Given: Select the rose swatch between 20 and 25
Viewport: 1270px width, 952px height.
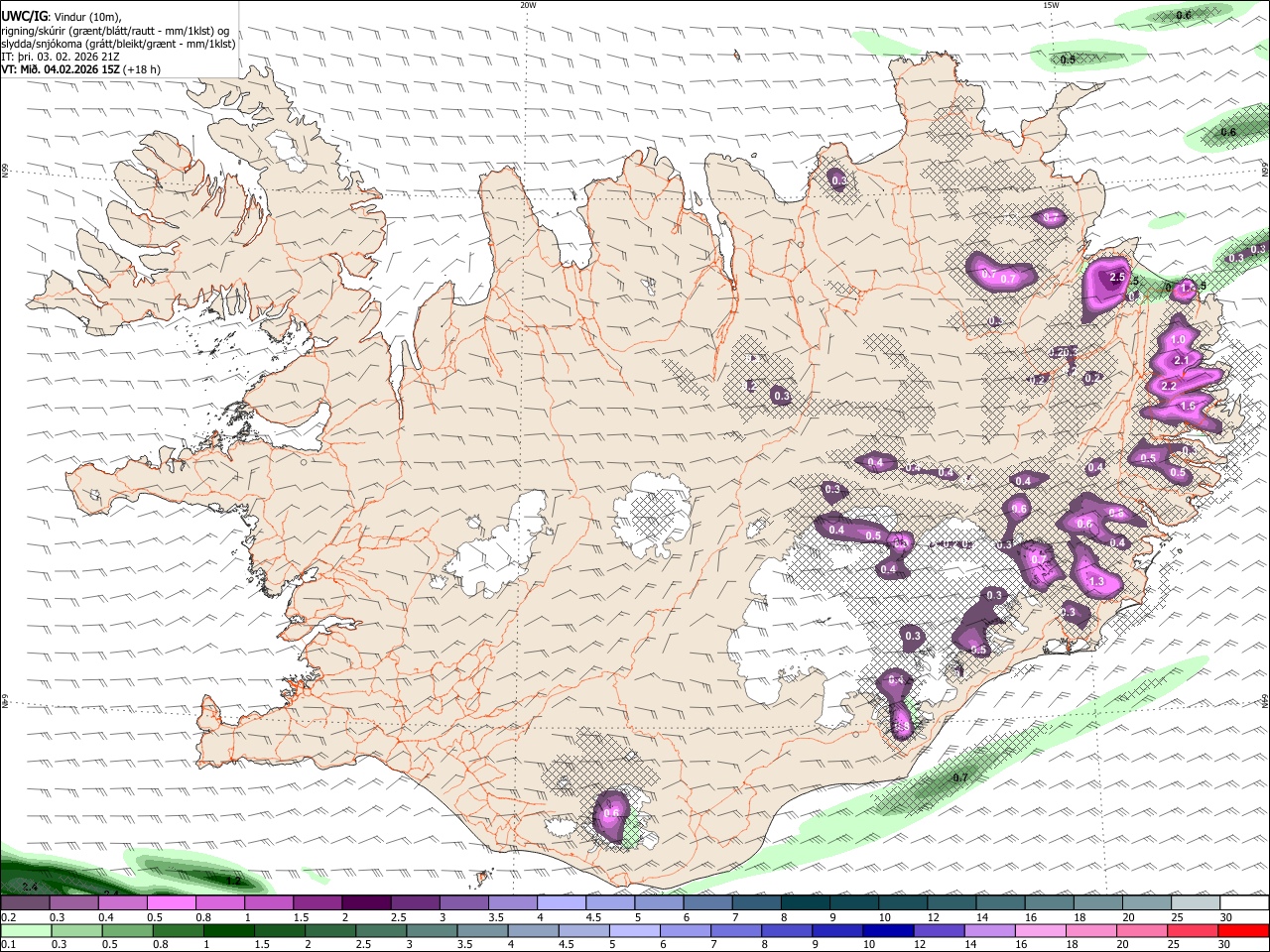Looking at the screenshot, I should [x=1143, y=930].
